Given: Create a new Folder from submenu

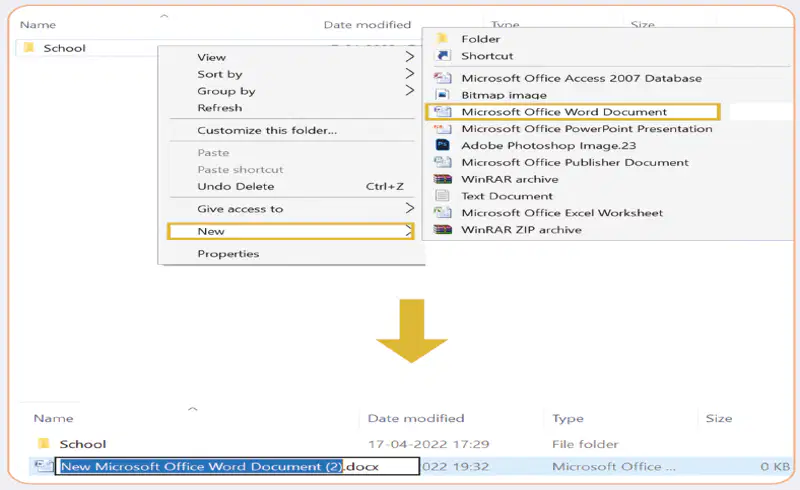Looking at the screenshot, I should tap(481, 39).
